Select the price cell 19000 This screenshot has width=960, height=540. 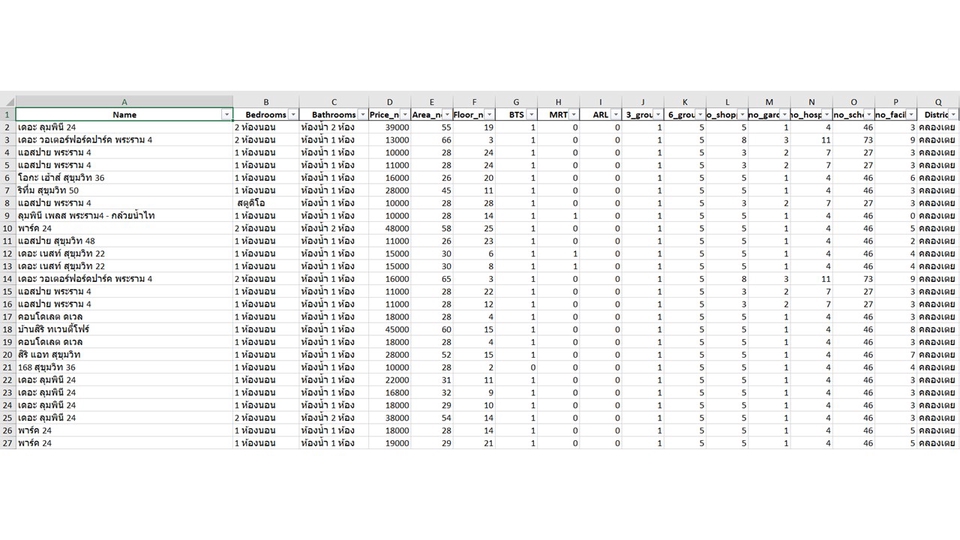[389, 443]
